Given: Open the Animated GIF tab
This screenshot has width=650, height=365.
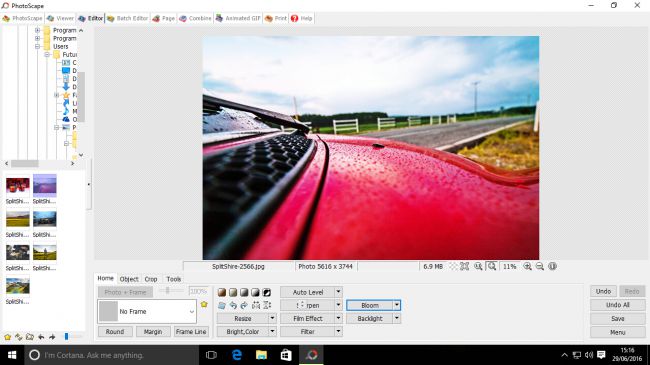Looking at the screenshot, I should click(238, 18).
